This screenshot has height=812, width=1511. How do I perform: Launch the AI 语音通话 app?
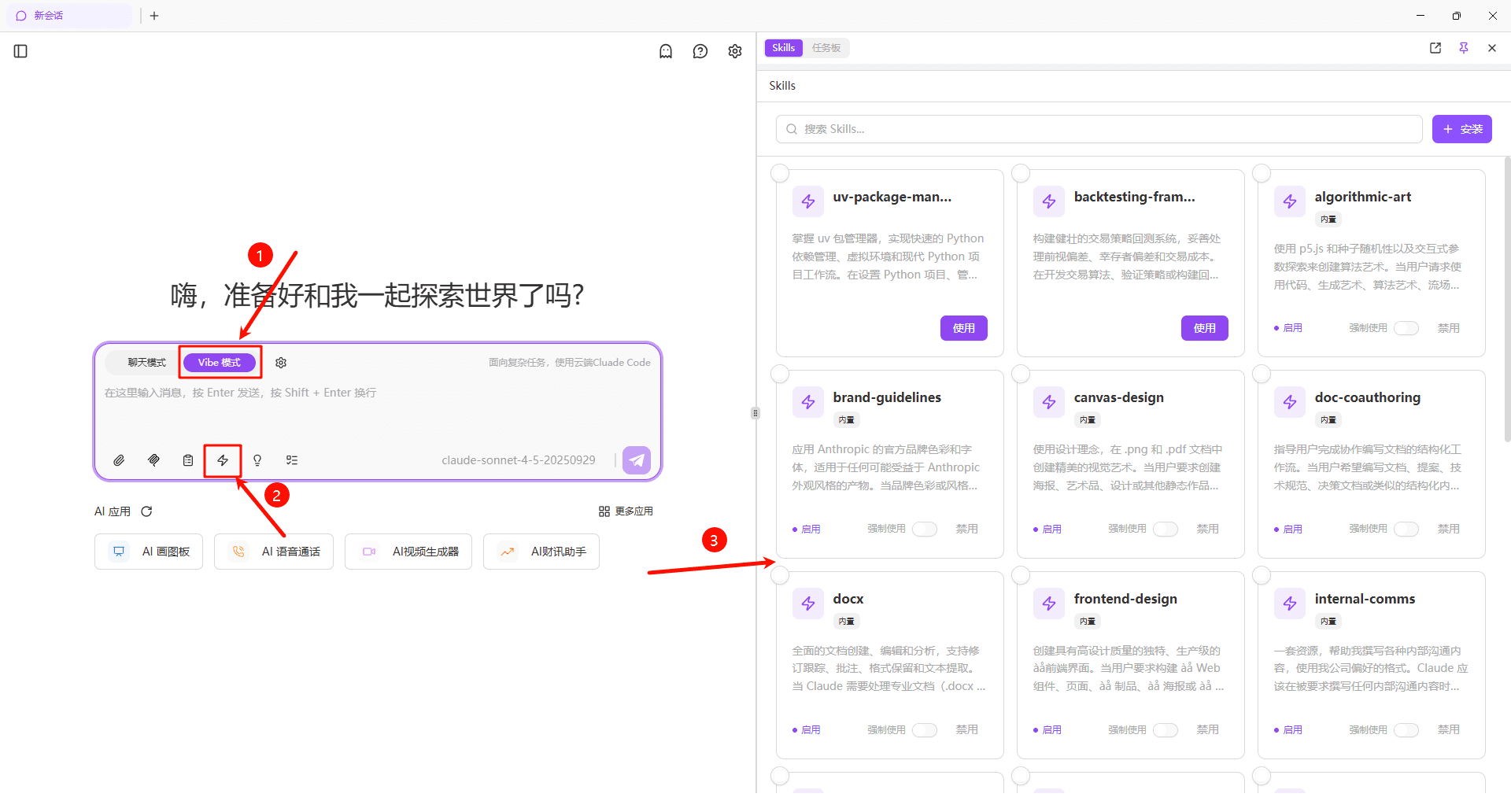click(x=274, y=552)
